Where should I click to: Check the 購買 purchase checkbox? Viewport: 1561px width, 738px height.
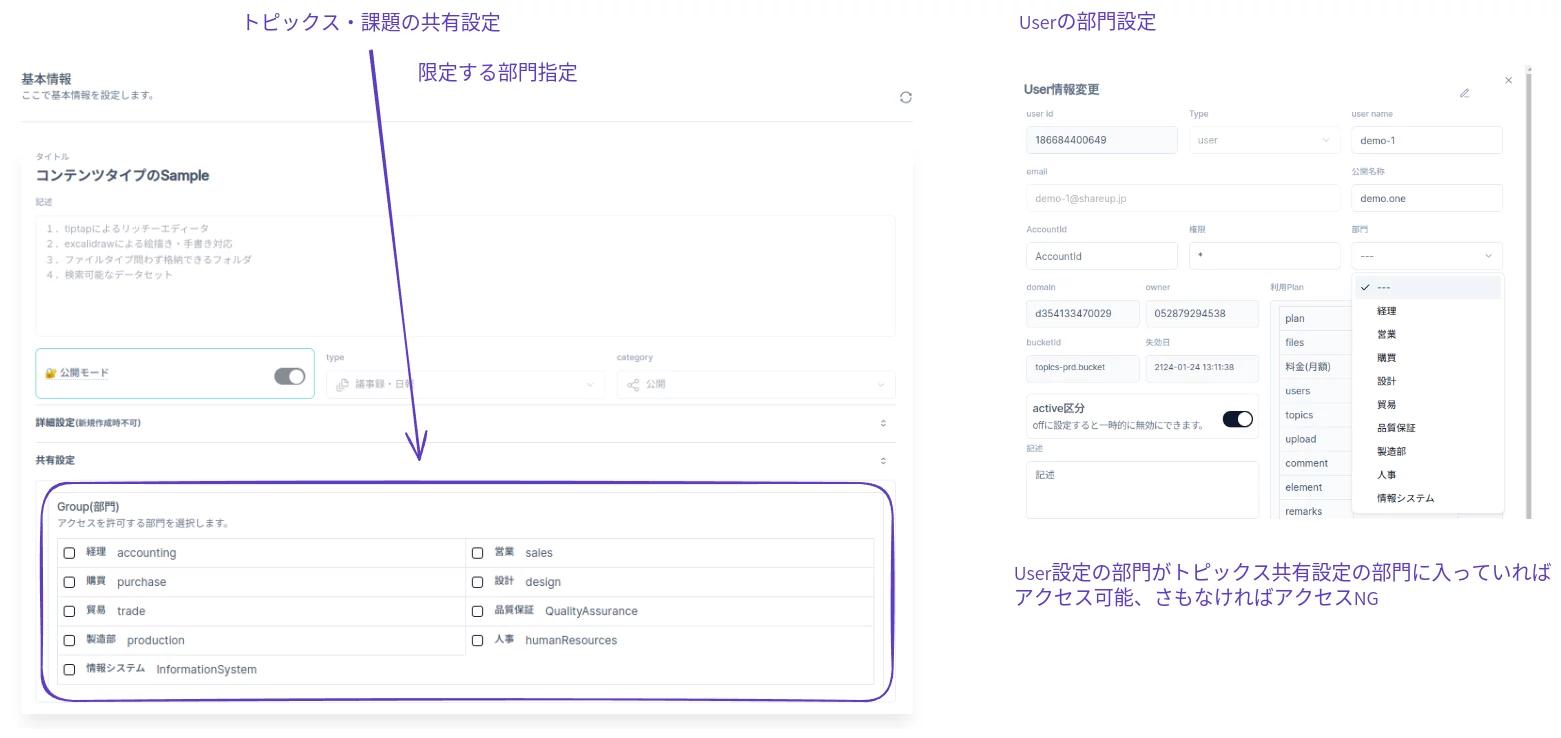click(x=69, y=582)
